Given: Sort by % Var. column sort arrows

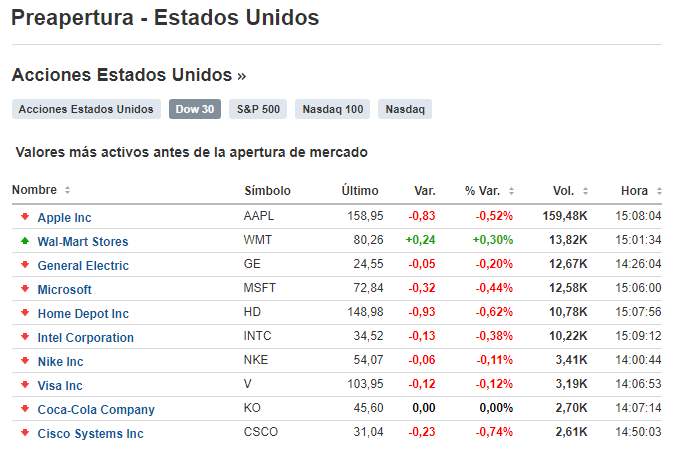Looking at the screenshot, I should tap(511, 190).
